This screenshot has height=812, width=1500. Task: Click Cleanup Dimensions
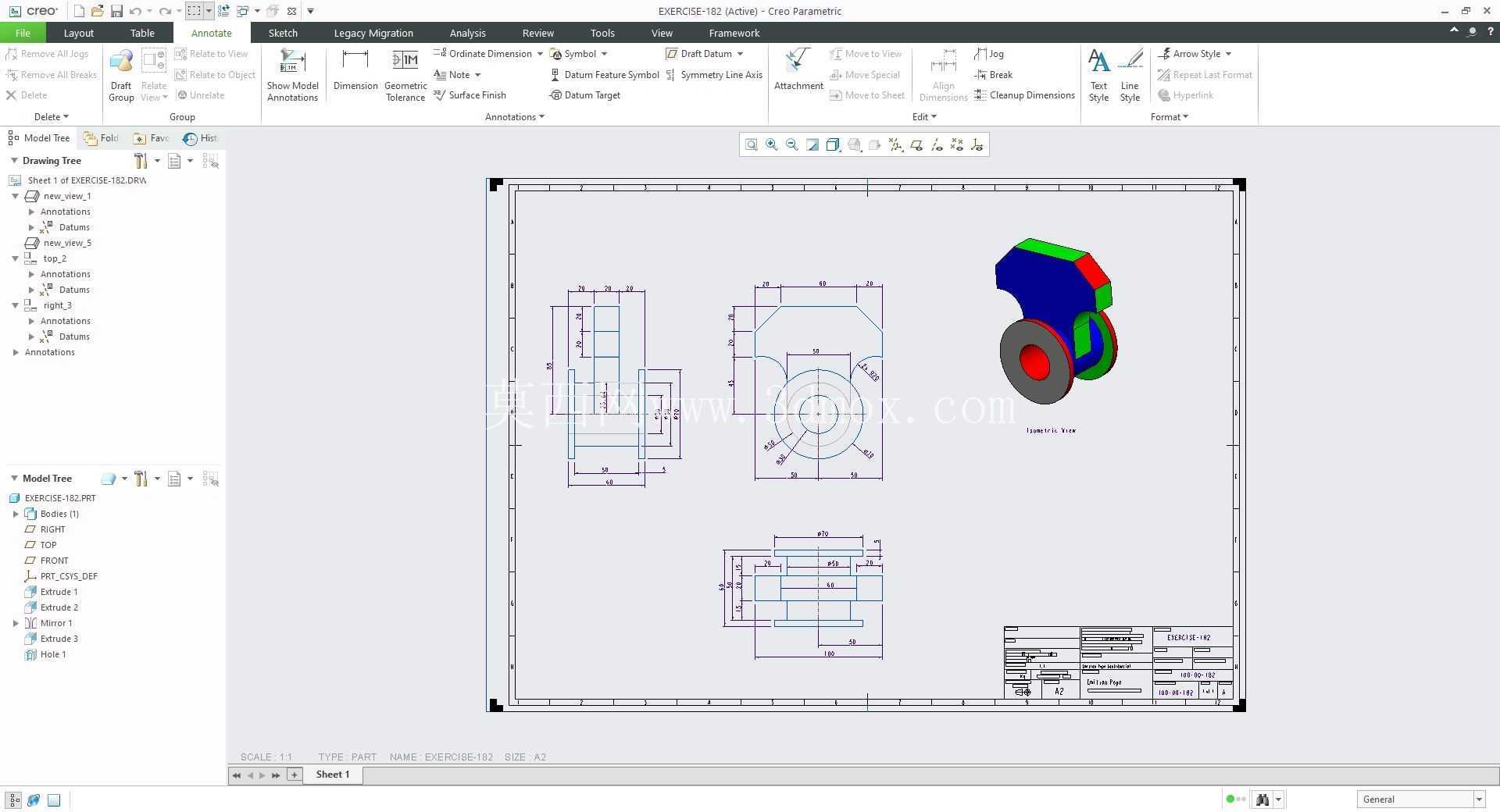(x=1024, y=95)
